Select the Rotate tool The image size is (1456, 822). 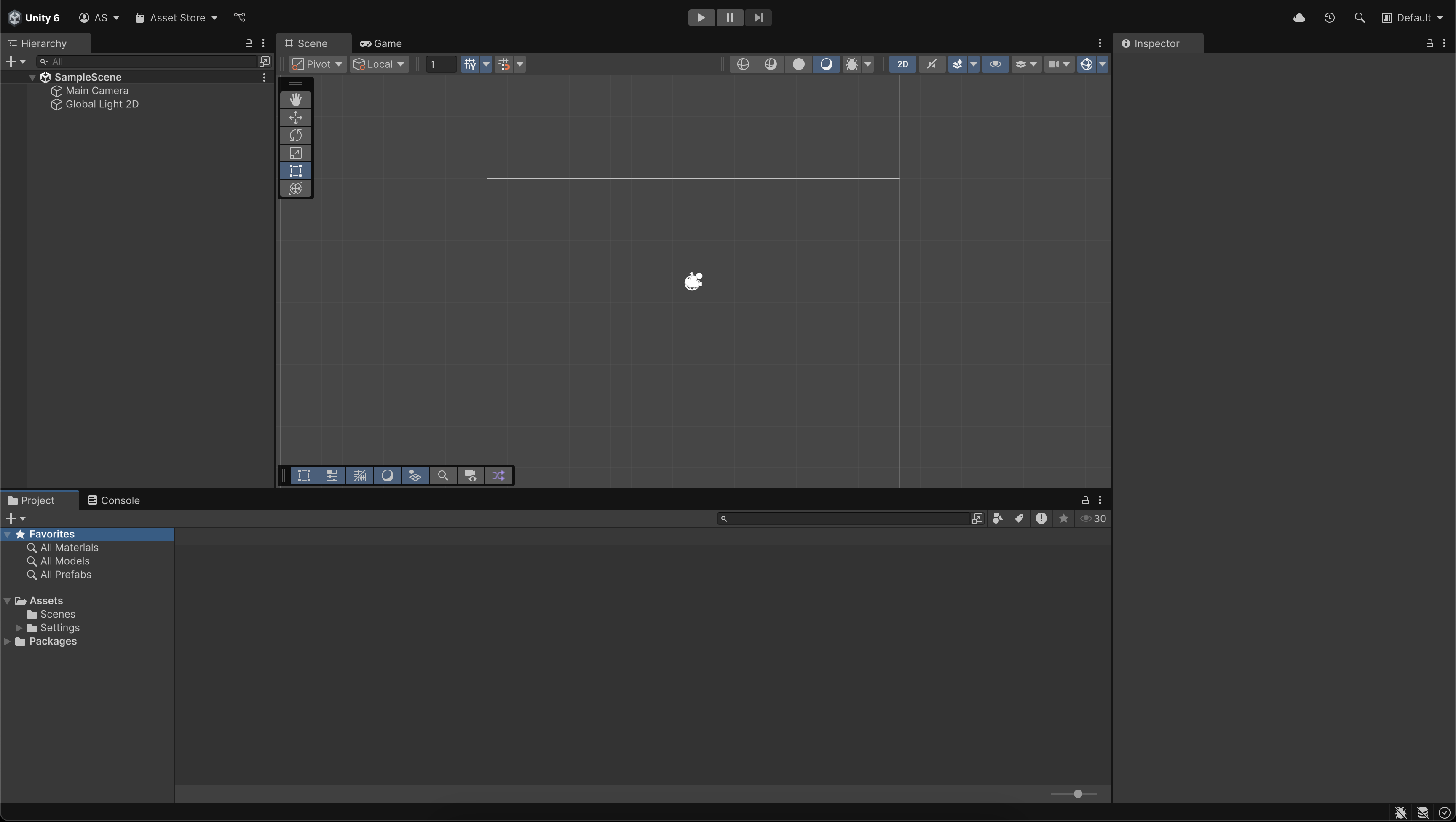(296, 135)
